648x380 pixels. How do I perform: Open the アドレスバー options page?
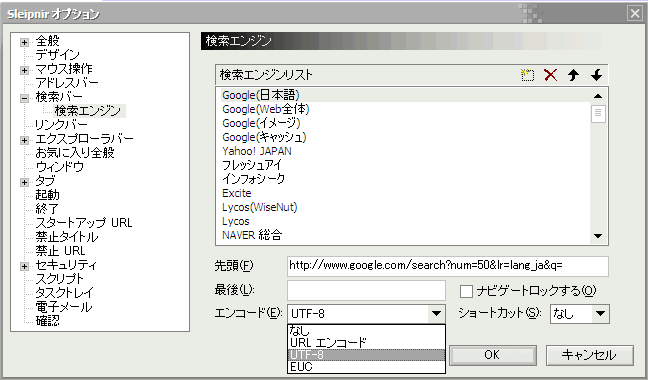pos(67,83)
